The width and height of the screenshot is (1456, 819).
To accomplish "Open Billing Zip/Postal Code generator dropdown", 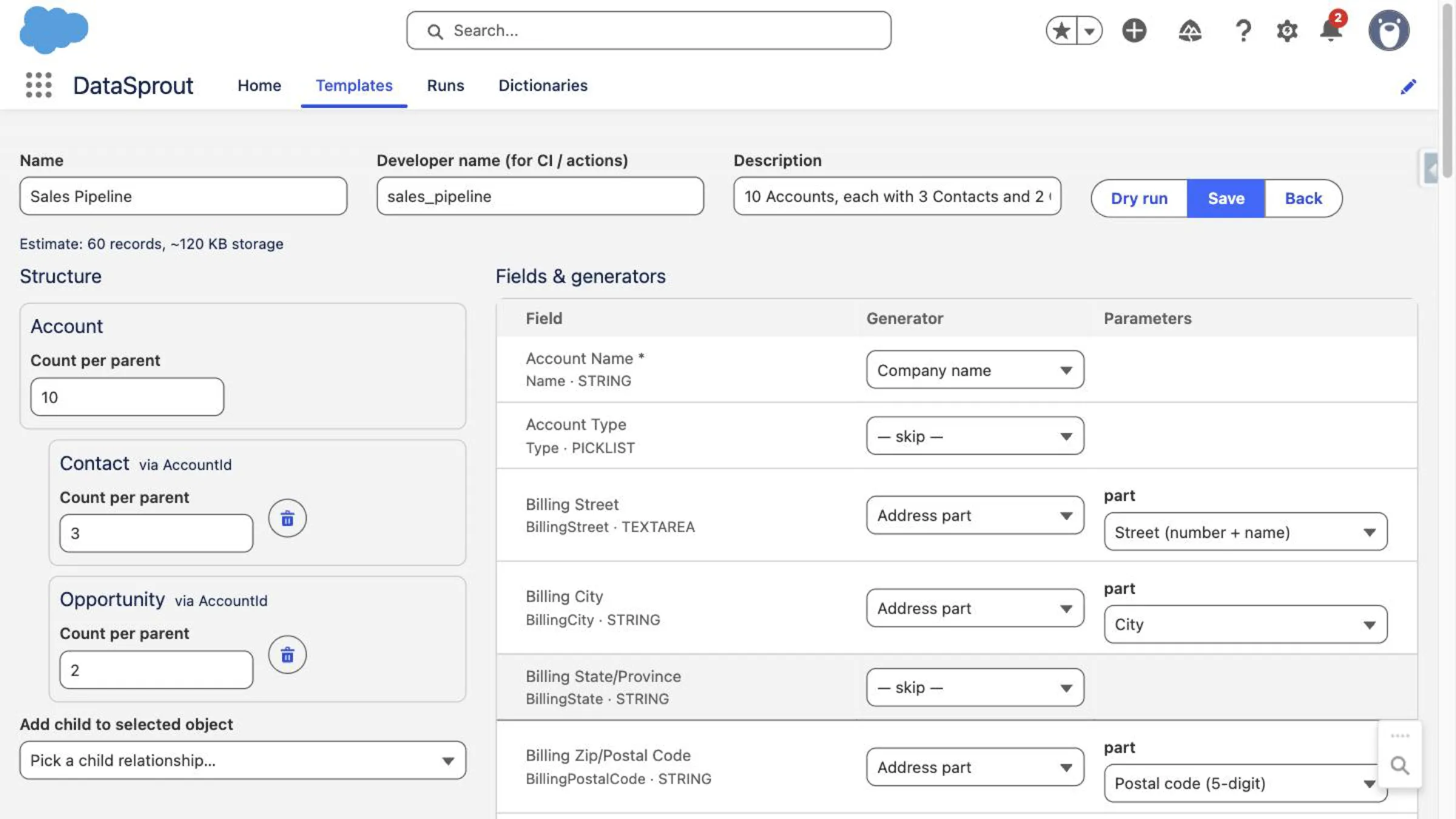I will point(975,767).
